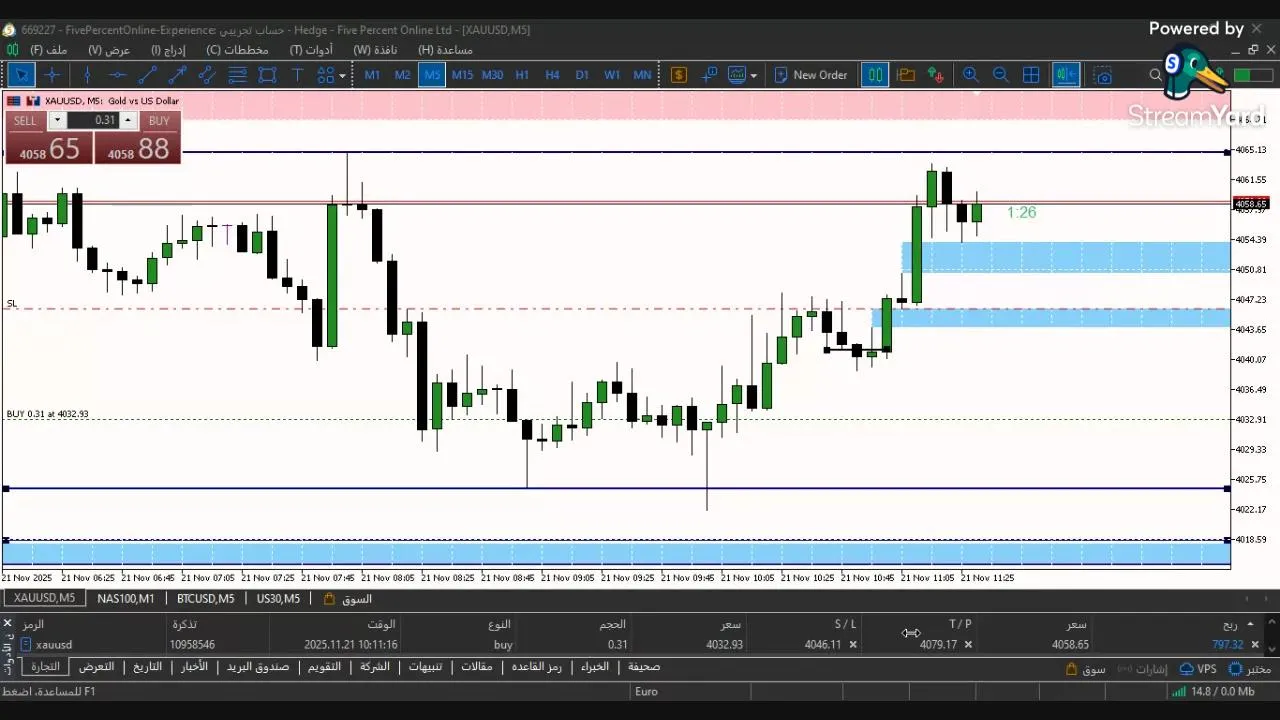
Task: Open the تنبيهات alerts tab
Action: pos(425,667)
